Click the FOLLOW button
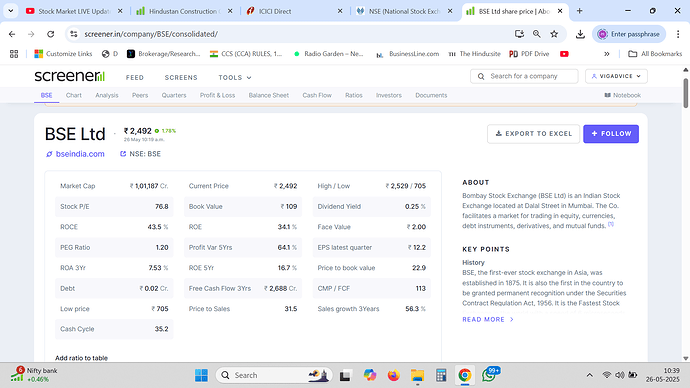This screenshot has height=388, width=690. click(x=611, y=134)
